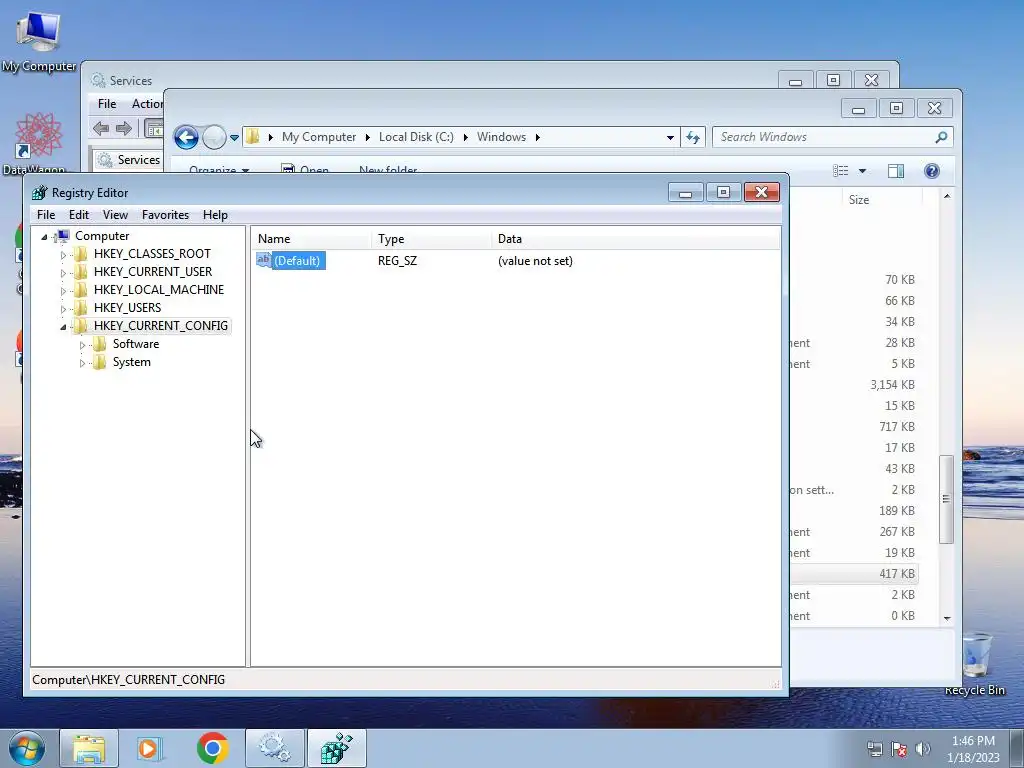Open Google Chrome from the taskbar
Screen dimensions: 1024x768
tap(212, 748)
